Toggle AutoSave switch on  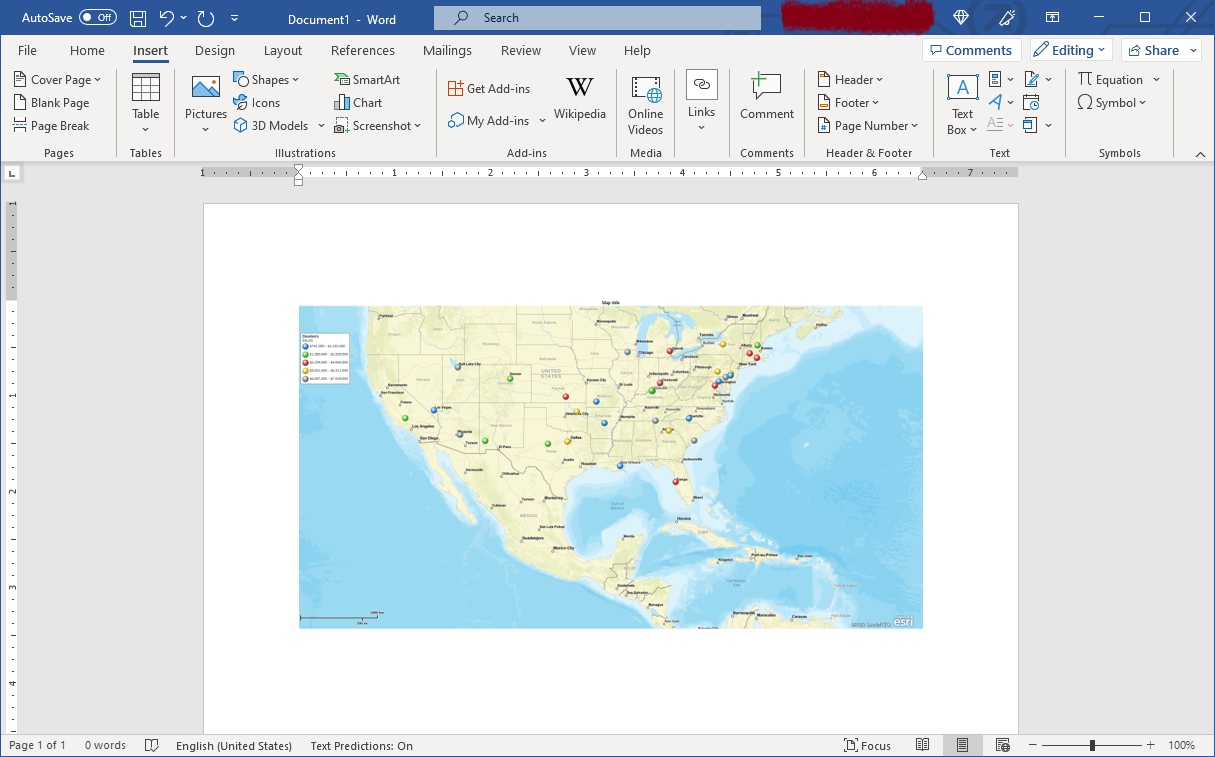[98, 18]
